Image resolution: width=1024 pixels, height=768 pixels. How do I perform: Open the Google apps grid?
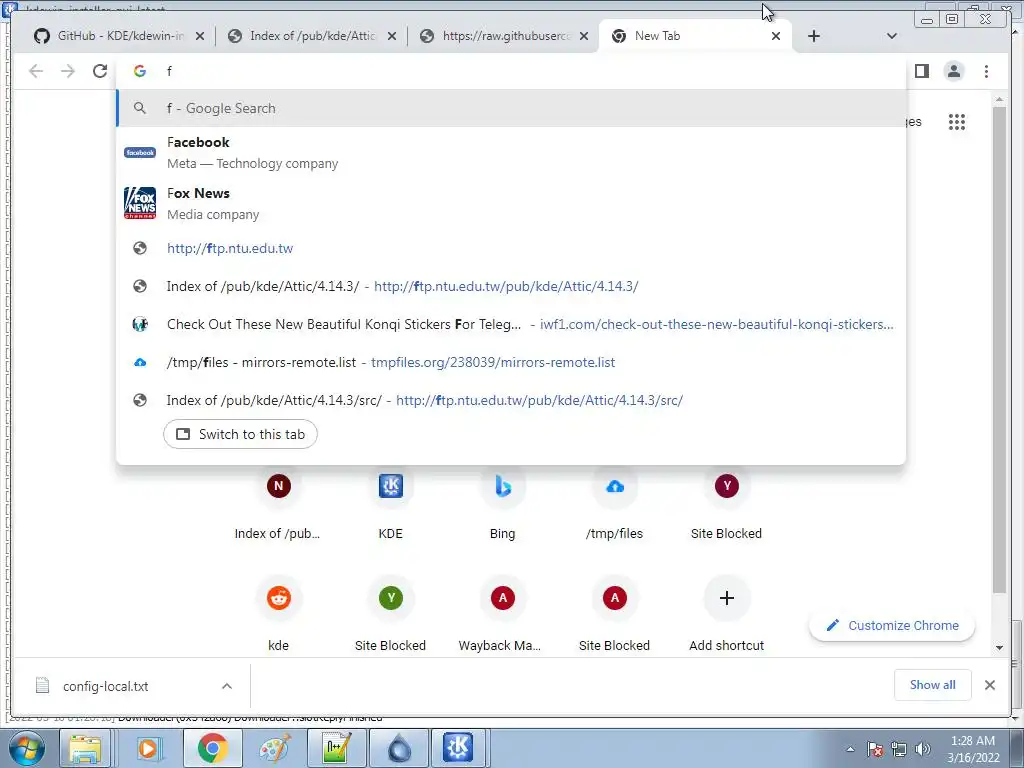(957, 122)
